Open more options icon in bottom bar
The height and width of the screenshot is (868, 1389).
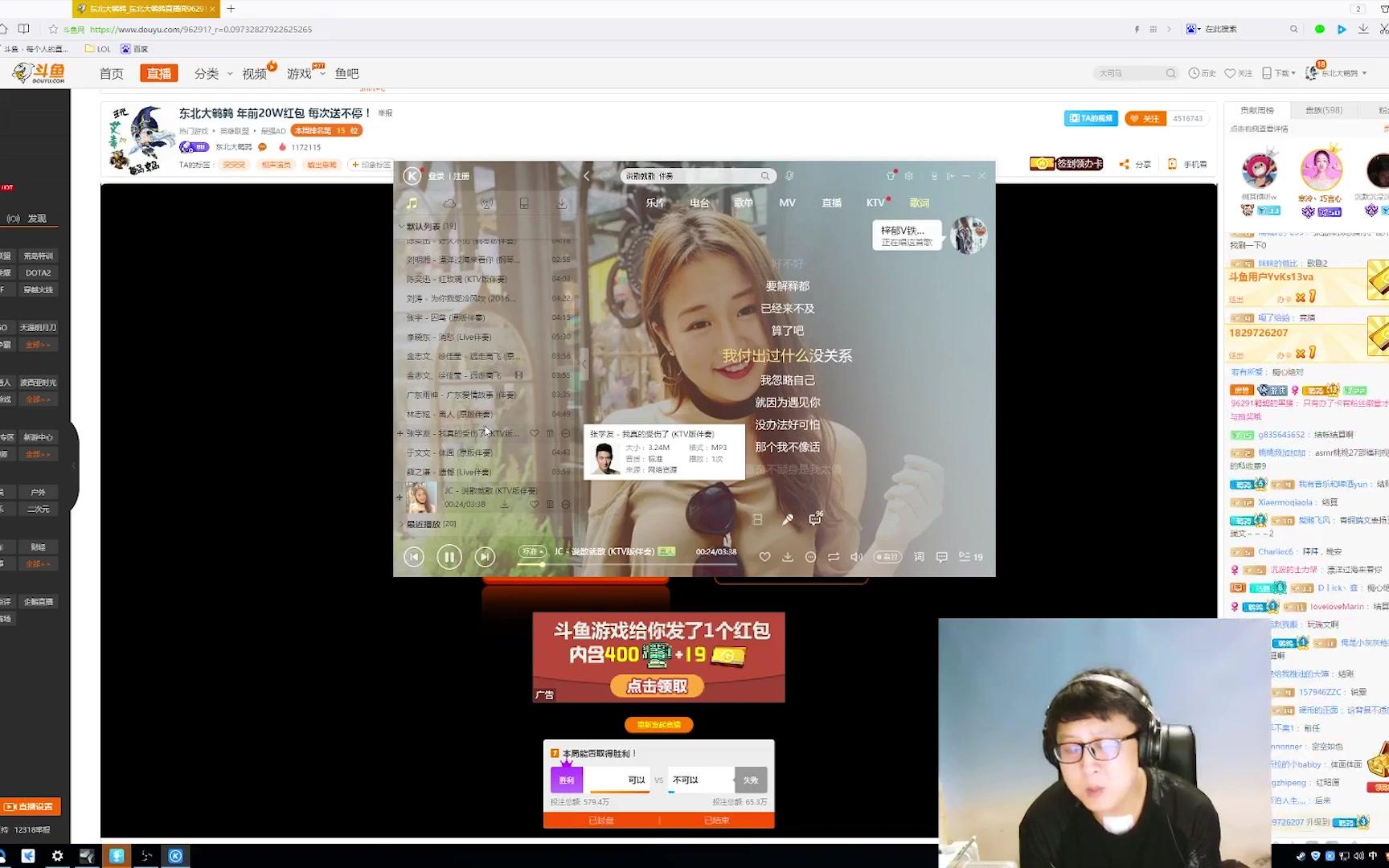(x=810, y=557)
